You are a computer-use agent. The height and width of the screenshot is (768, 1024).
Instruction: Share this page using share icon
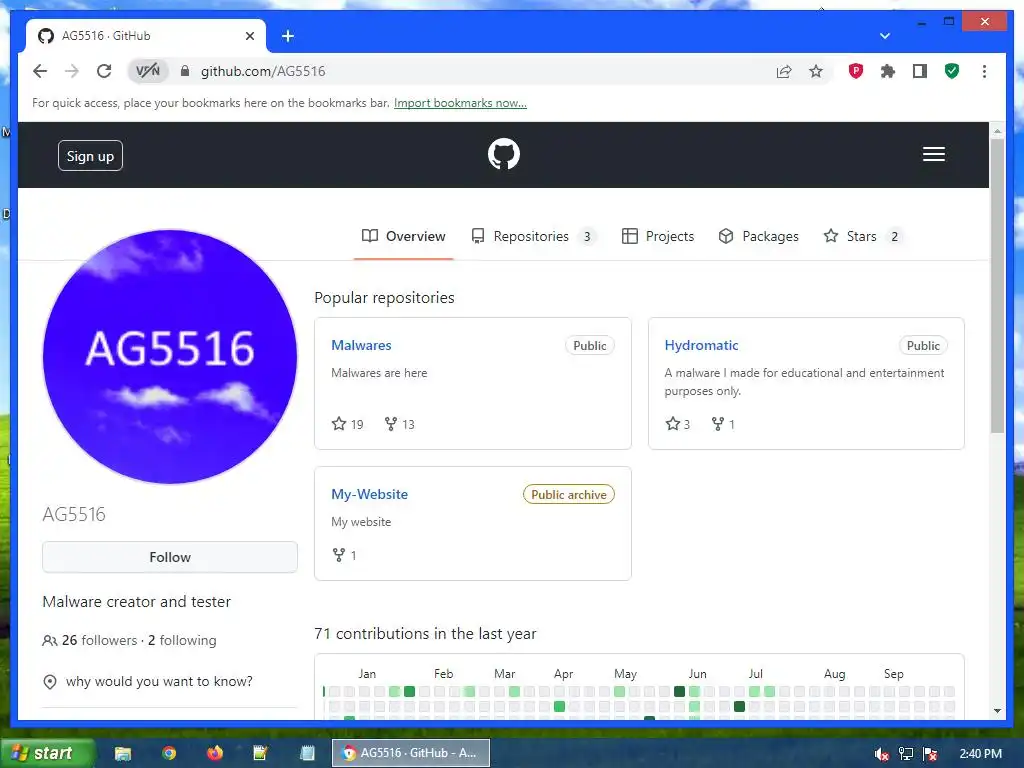click(x=784, y=71)
